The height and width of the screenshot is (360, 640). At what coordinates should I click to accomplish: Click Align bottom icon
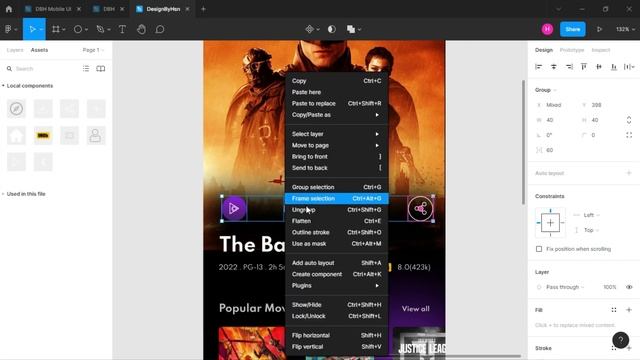[x=614, y=67]
